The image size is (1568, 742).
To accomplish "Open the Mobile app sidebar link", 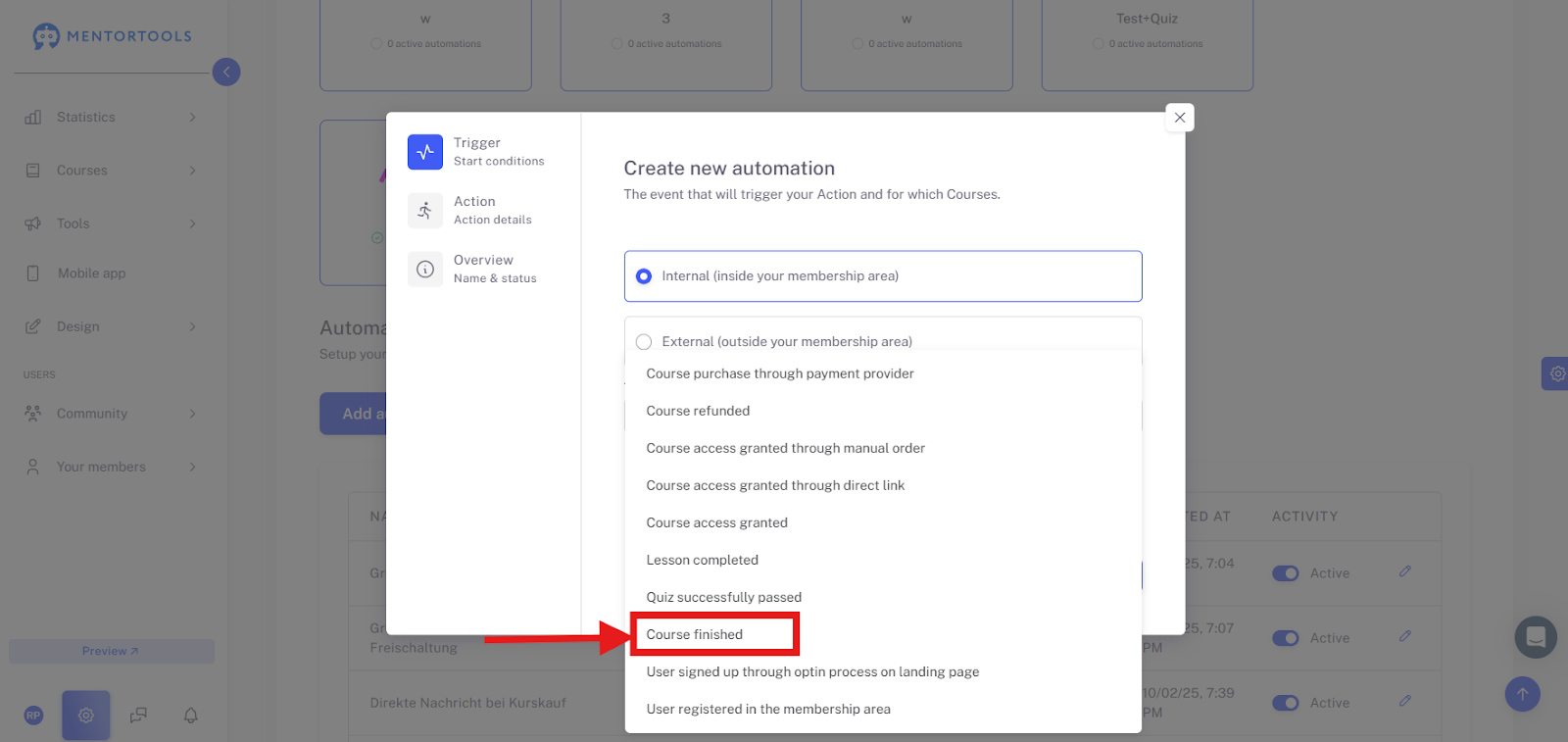I will coord(91,273).
